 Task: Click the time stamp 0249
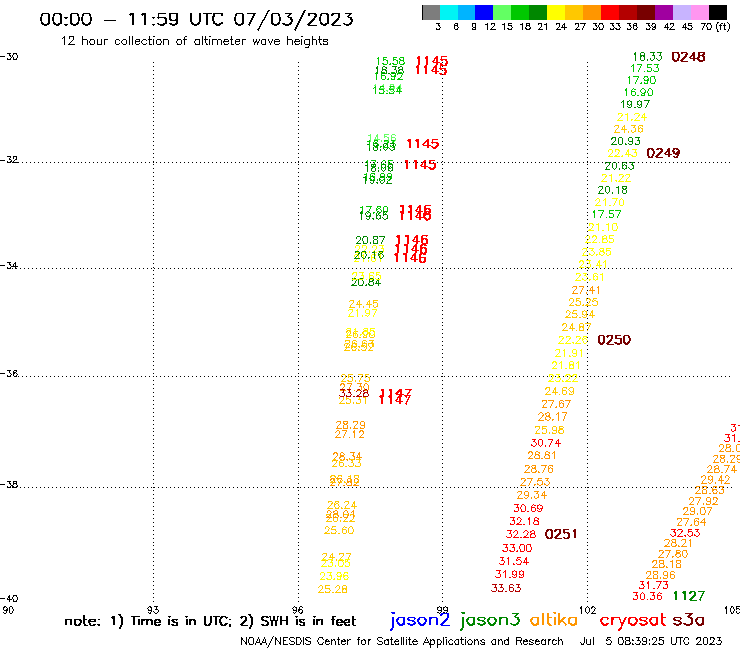click(x=663, y=153)
